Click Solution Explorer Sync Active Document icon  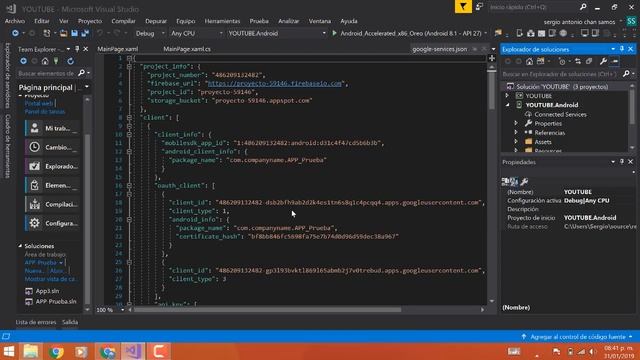tap(578, 62)
